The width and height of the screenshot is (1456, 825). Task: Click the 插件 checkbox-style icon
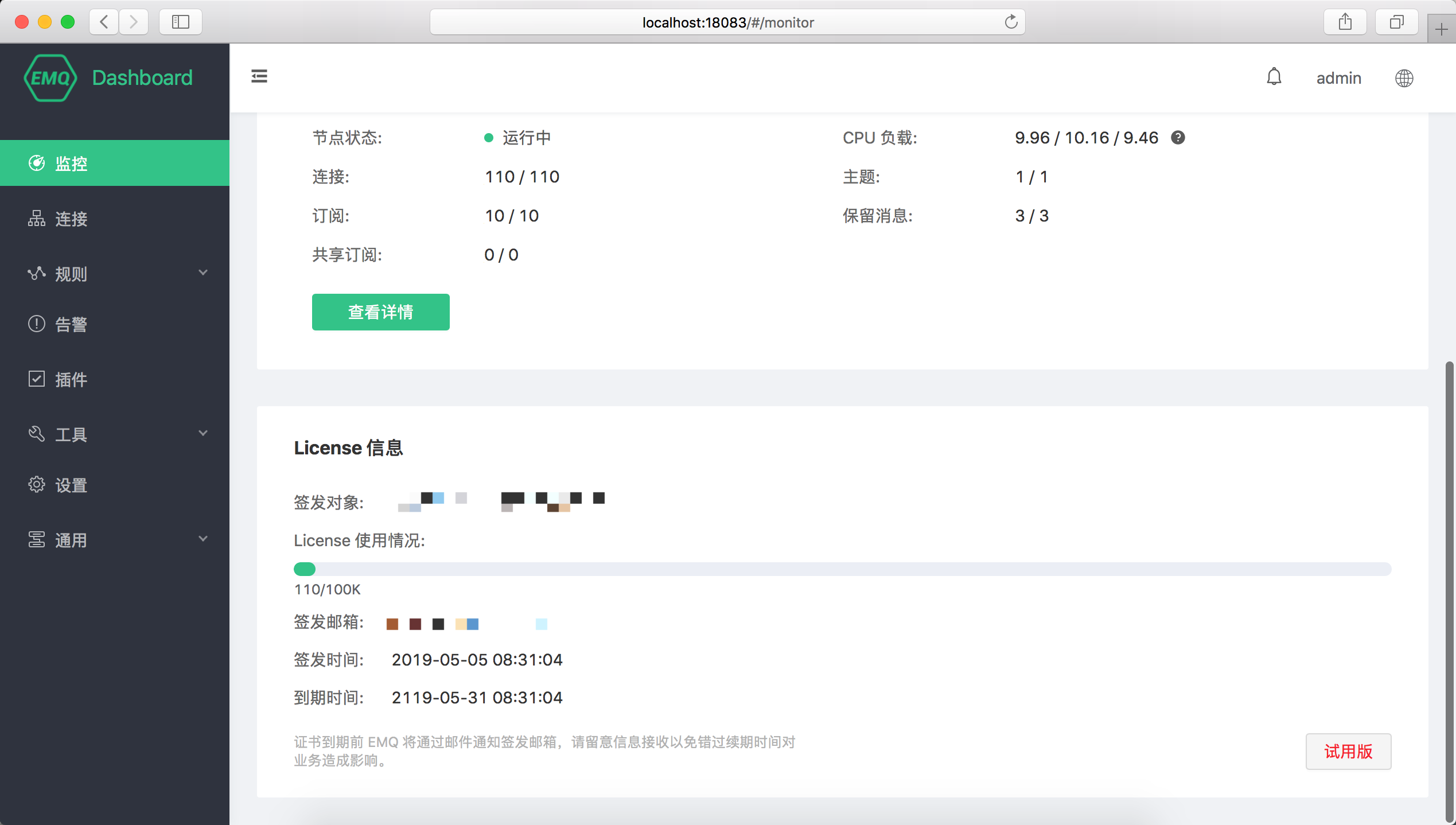click(x=37, y=379)
